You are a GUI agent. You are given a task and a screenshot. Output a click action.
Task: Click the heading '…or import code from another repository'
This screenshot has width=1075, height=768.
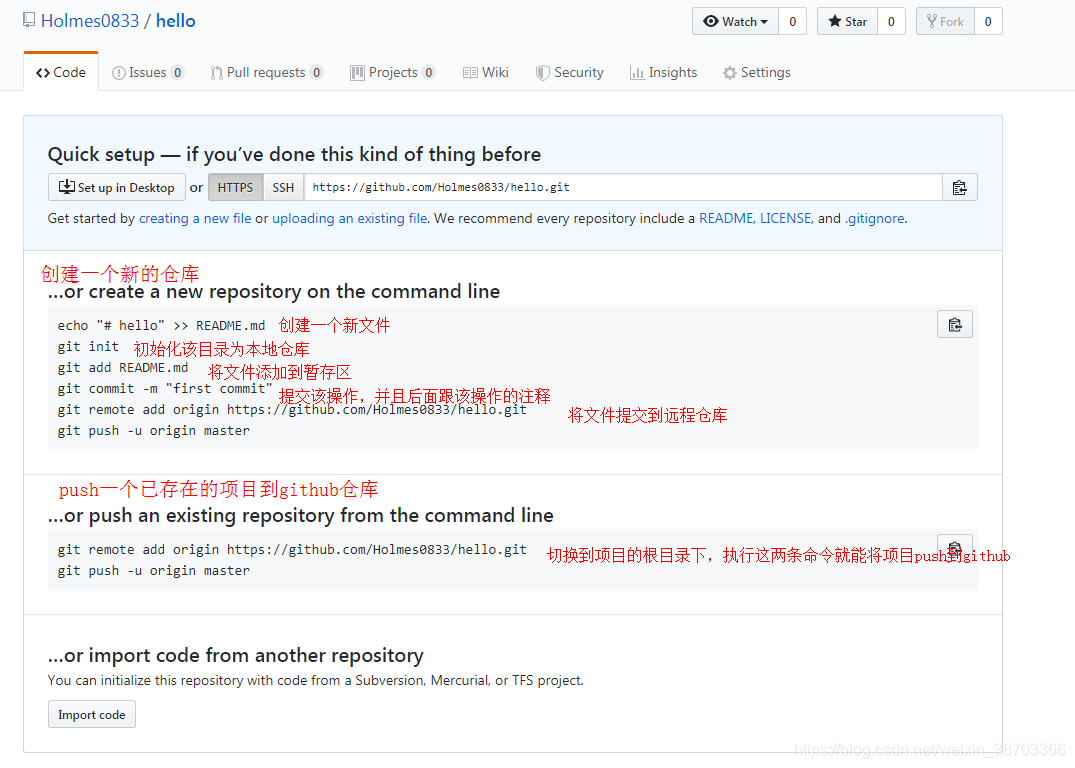tap(236, 656)
